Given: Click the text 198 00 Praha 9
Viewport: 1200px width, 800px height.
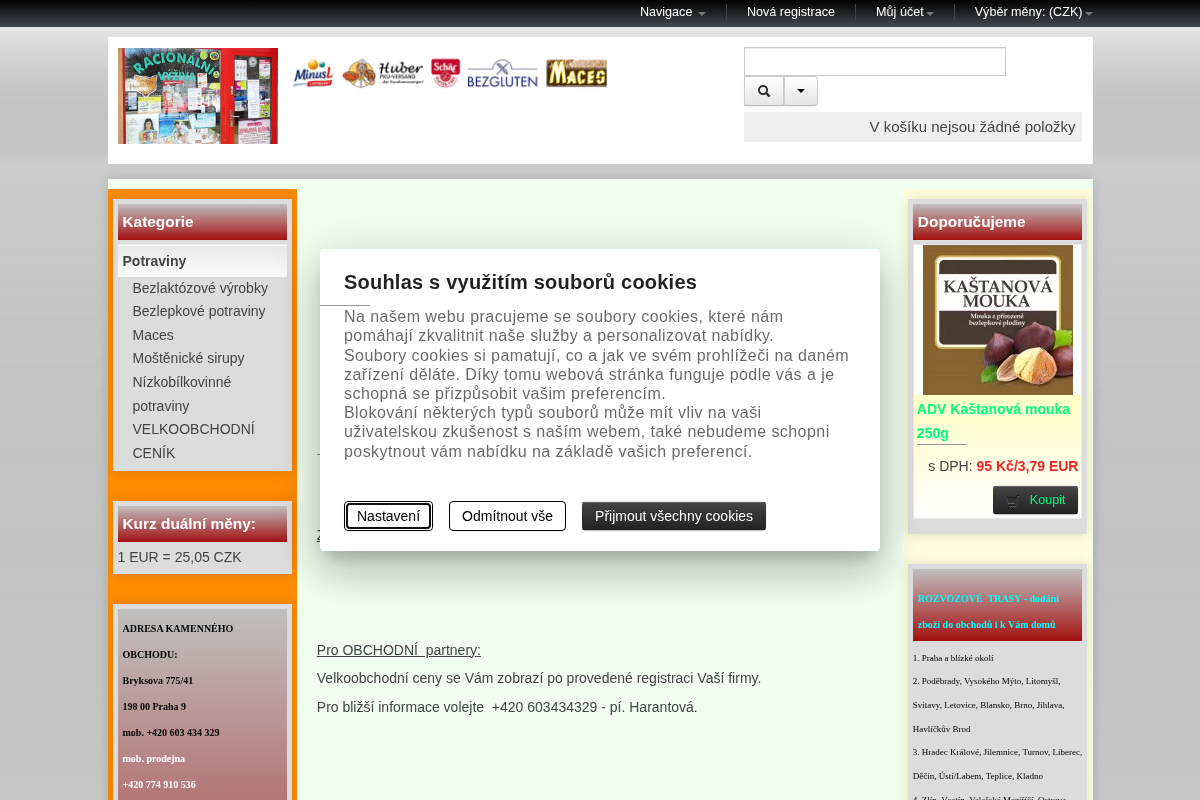Looking at the screenshot, I should click(154, 706).
